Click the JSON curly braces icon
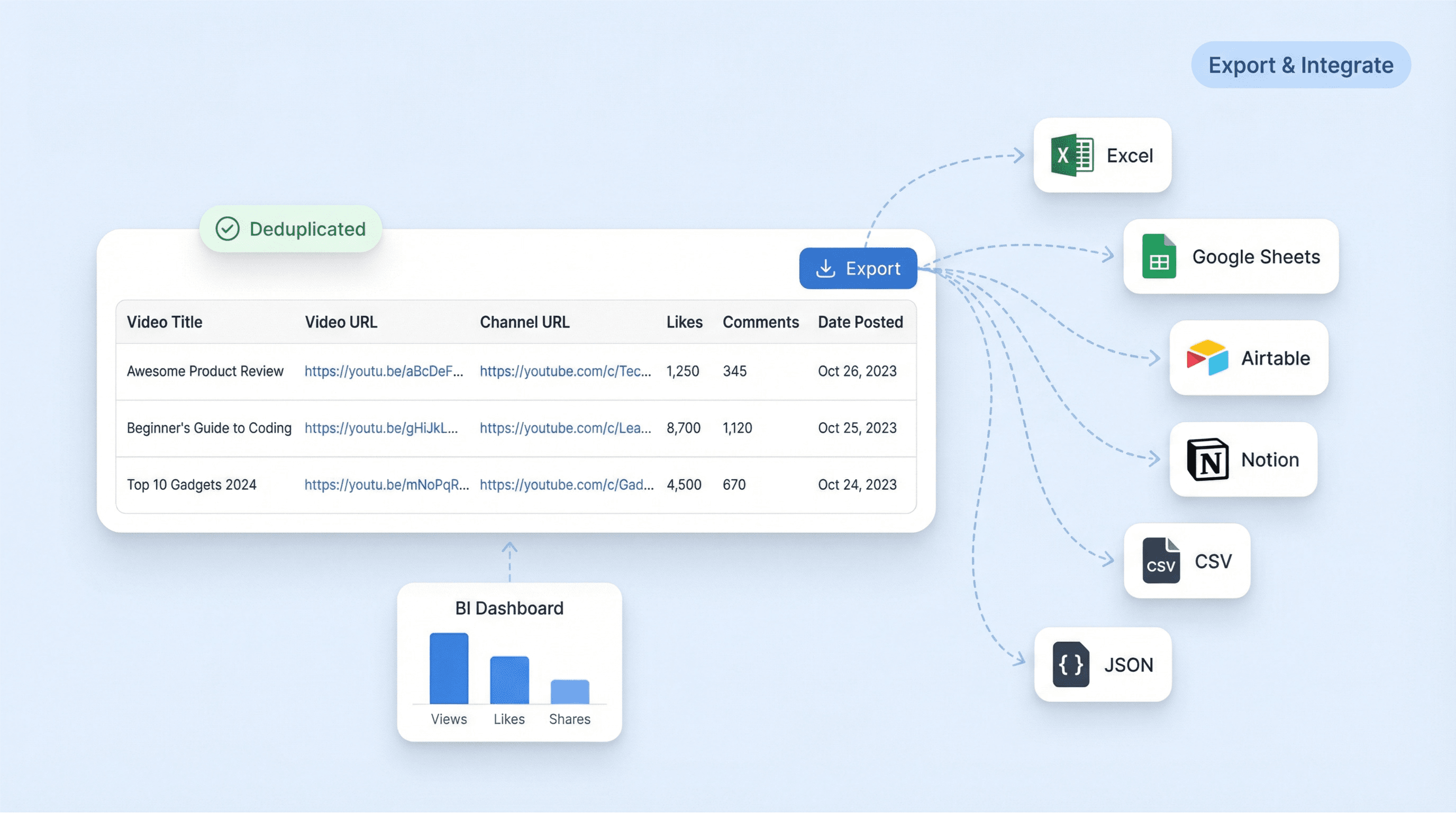Image resolution: width=1456 pixels, height=814 pixels. pyautogui.click(x=1071, y=665)
